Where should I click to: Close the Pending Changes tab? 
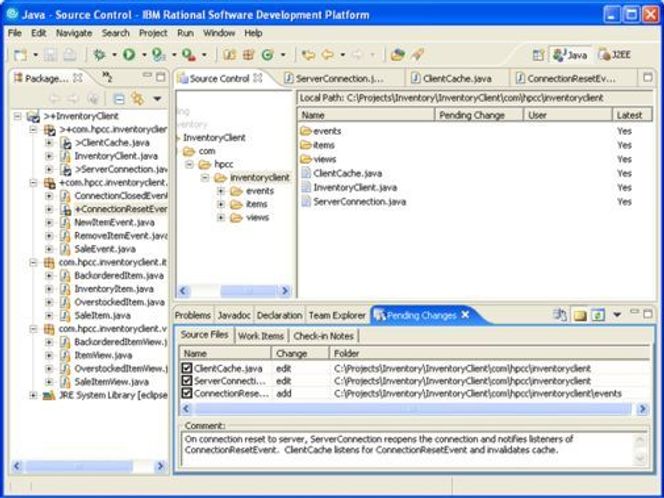click(465, 315)
